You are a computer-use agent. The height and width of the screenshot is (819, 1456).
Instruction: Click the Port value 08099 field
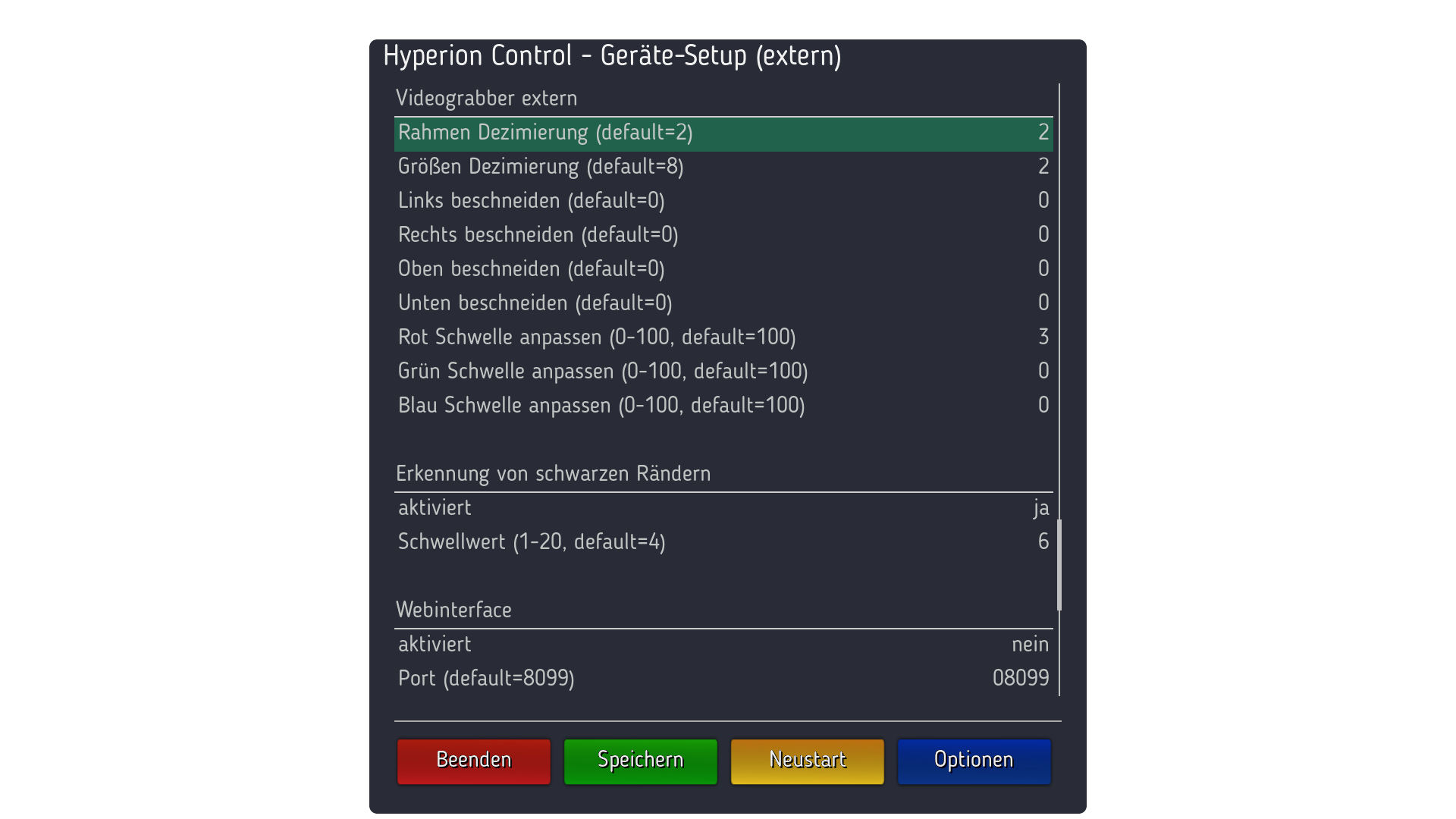(x=1020, y=678)
